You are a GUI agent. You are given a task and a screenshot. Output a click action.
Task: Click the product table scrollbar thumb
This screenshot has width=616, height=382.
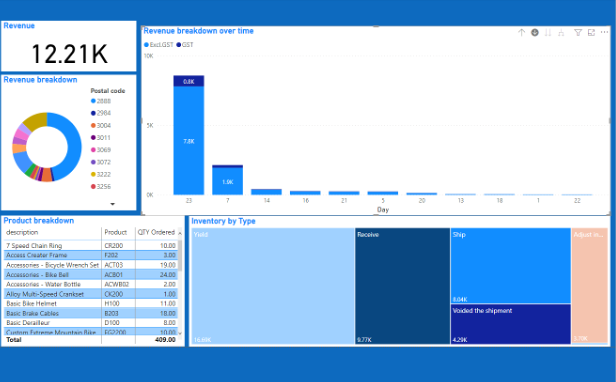pos(180,255)
